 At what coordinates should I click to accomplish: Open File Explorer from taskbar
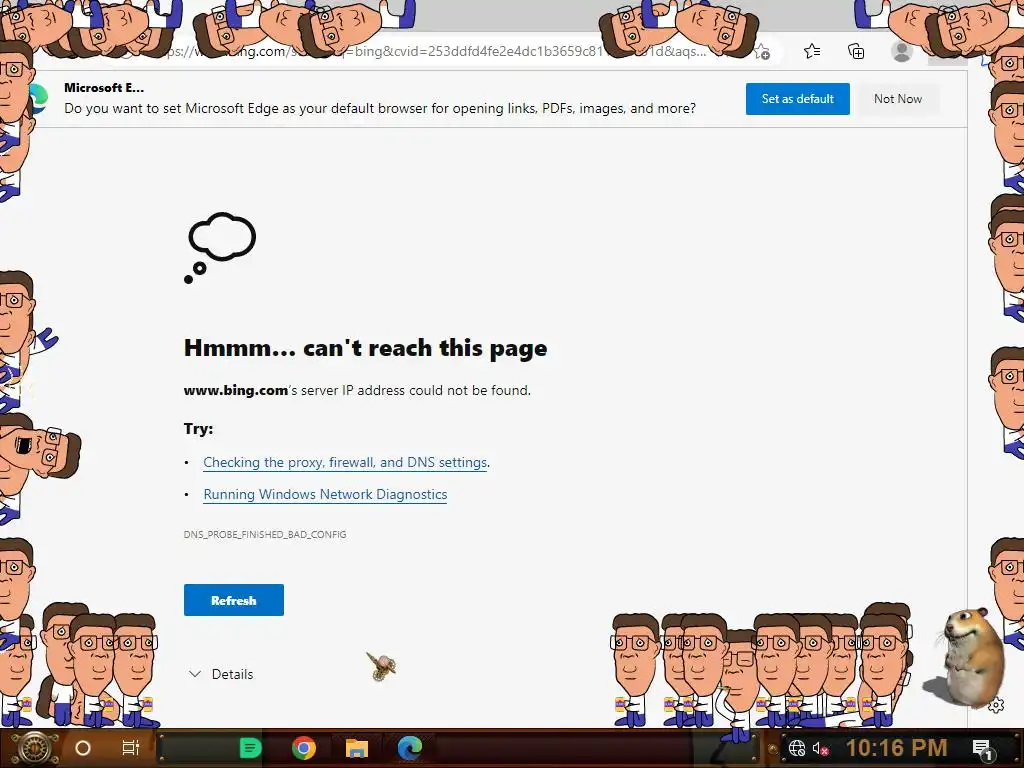coord(357,748)
